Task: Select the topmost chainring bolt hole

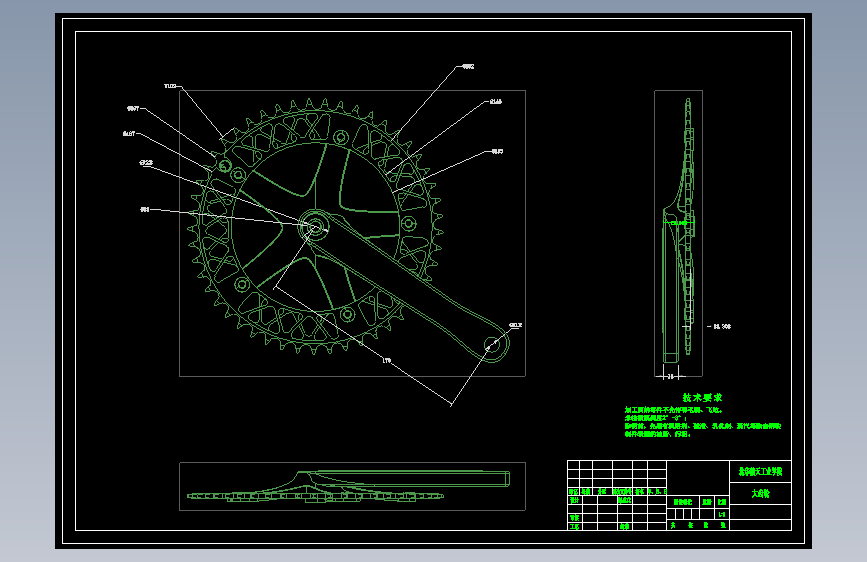Action: pyautogui.click(x=341, y=136)
